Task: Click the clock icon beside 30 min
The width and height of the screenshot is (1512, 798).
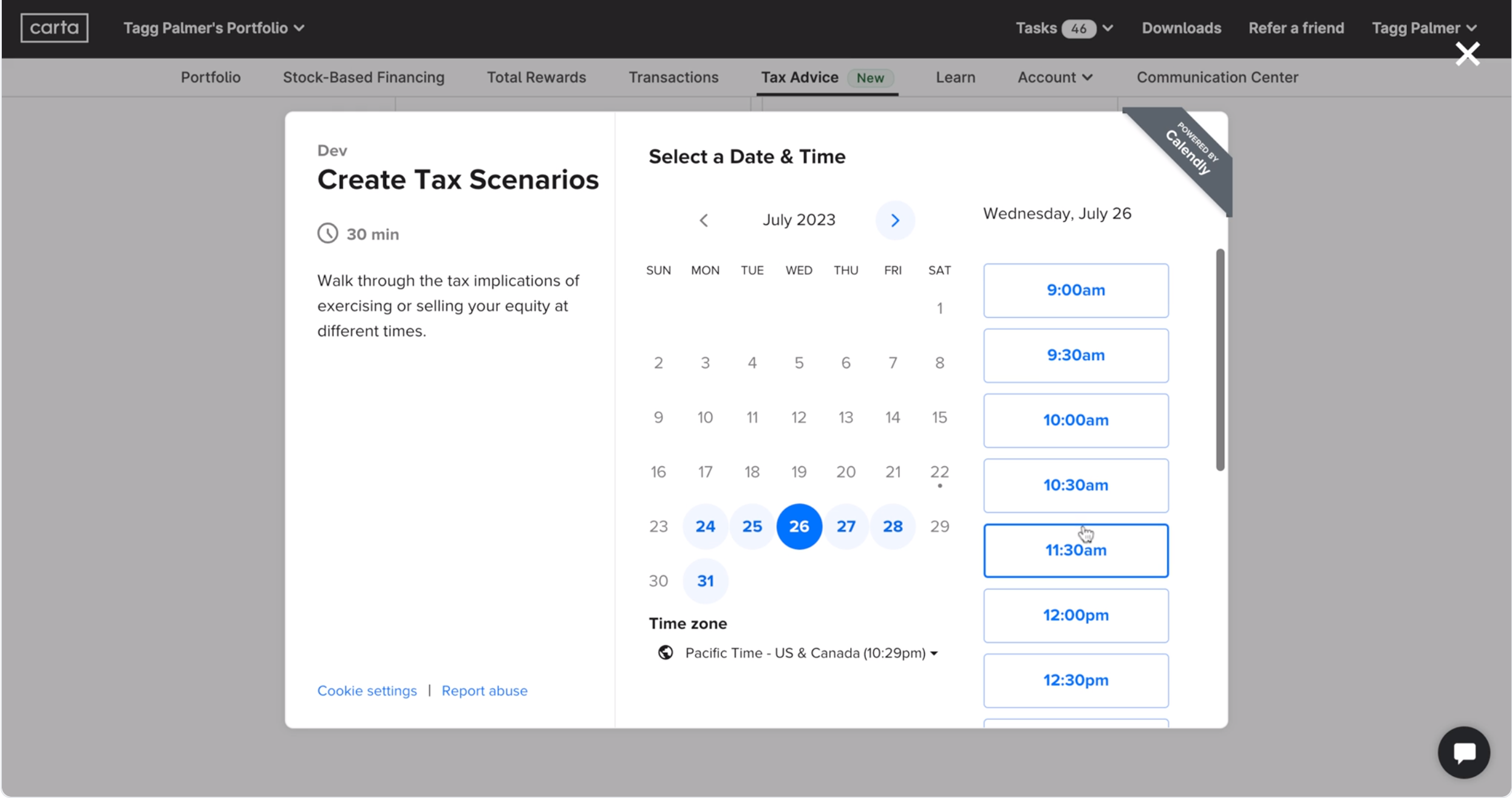Action: click(x=328, y=233)
